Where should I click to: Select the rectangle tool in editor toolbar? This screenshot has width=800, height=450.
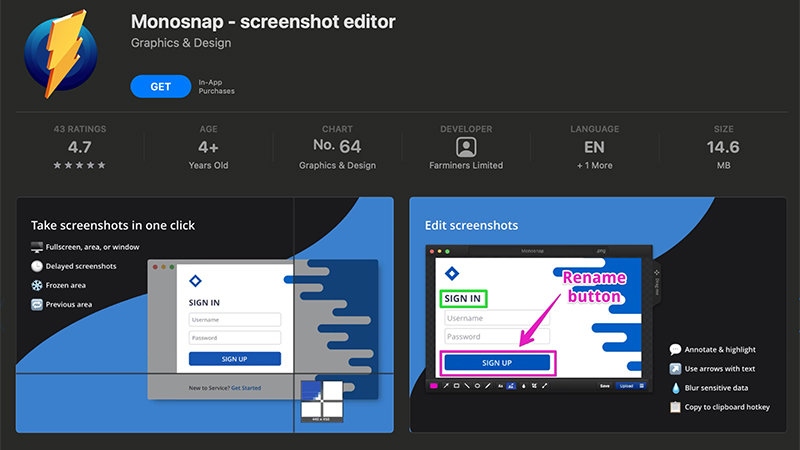pyautogui.click(x=457, y=386)
